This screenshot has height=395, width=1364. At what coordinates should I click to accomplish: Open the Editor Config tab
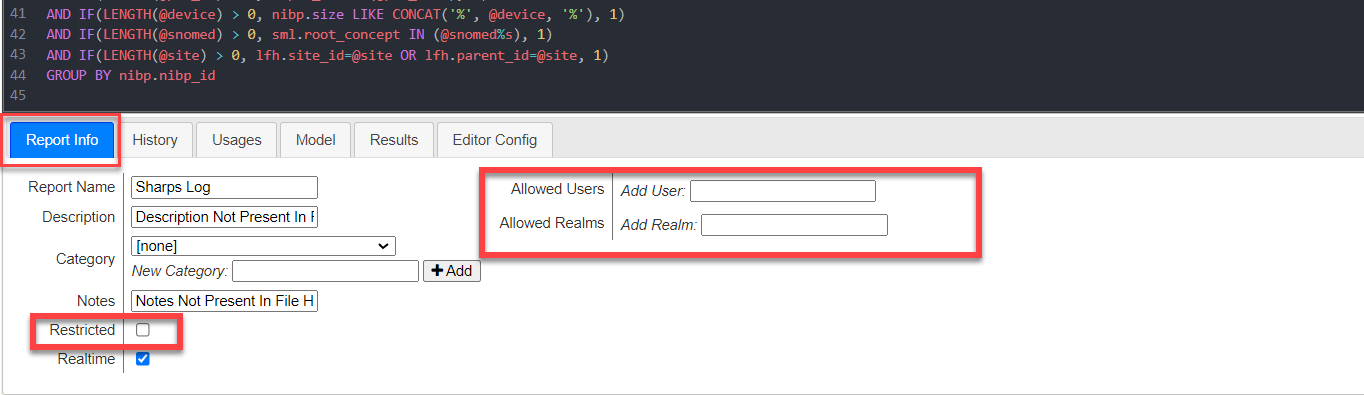[494, 140]
